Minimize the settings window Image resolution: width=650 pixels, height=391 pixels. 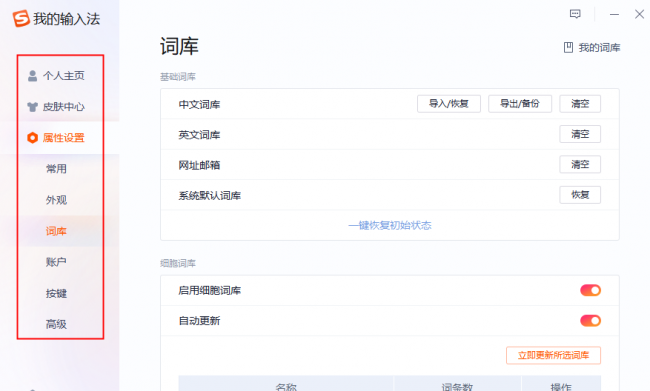coord(614,15)
